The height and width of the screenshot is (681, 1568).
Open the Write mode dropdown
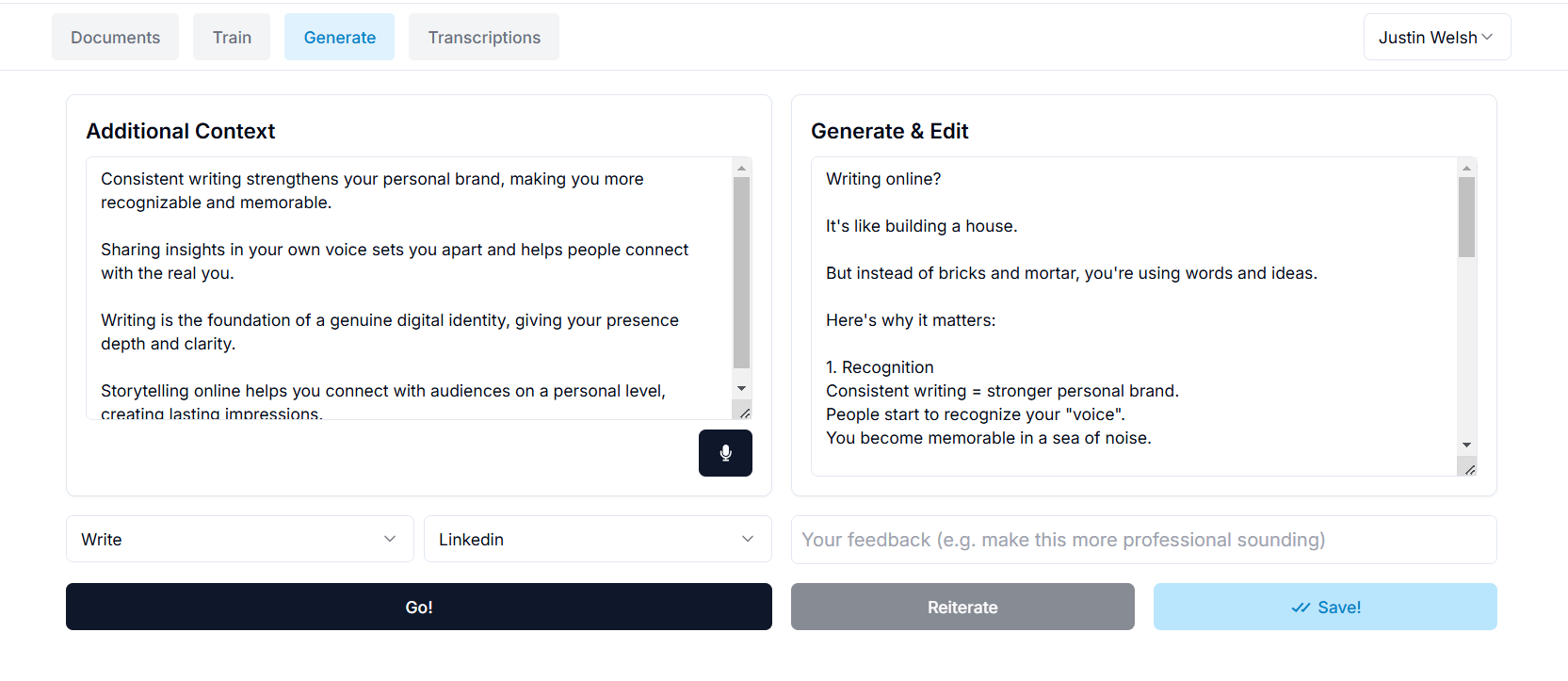pos(239,539)
